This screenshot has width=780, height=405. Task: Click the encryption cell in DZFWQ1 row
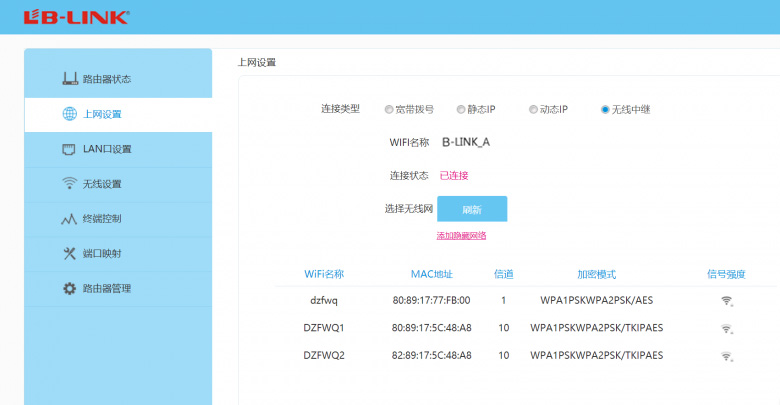(x=596, y=328)
